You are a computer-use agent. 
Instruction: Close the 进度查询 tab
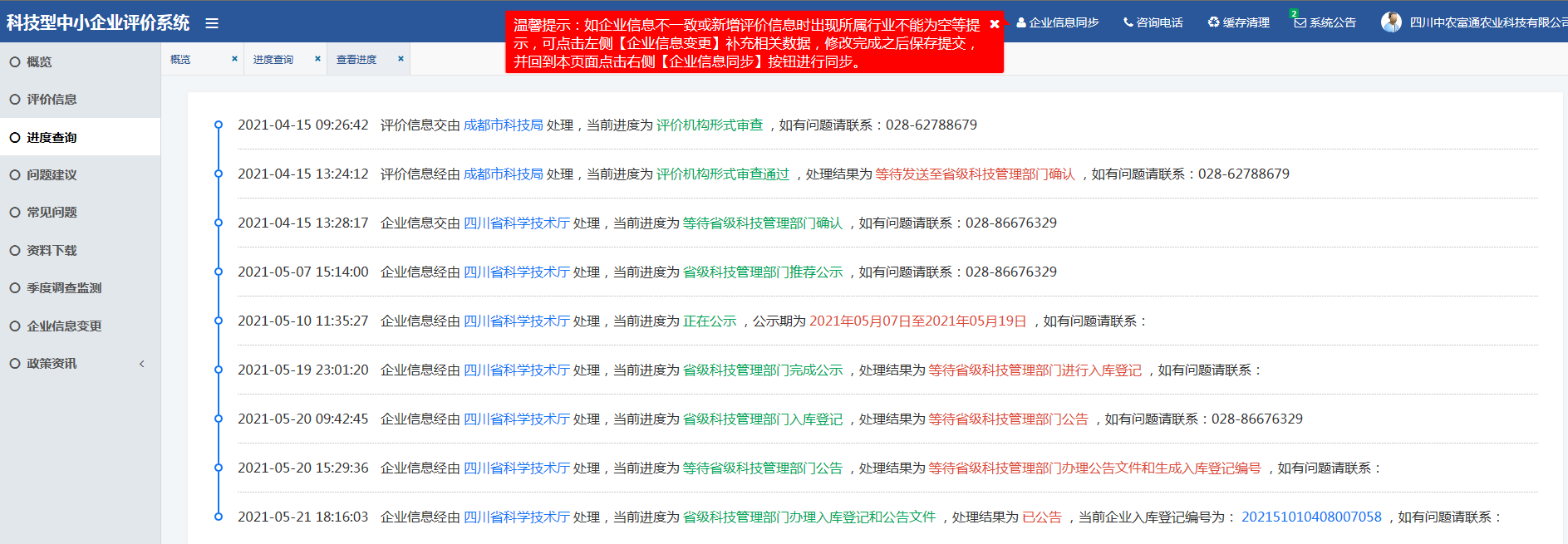pos(317,59)
